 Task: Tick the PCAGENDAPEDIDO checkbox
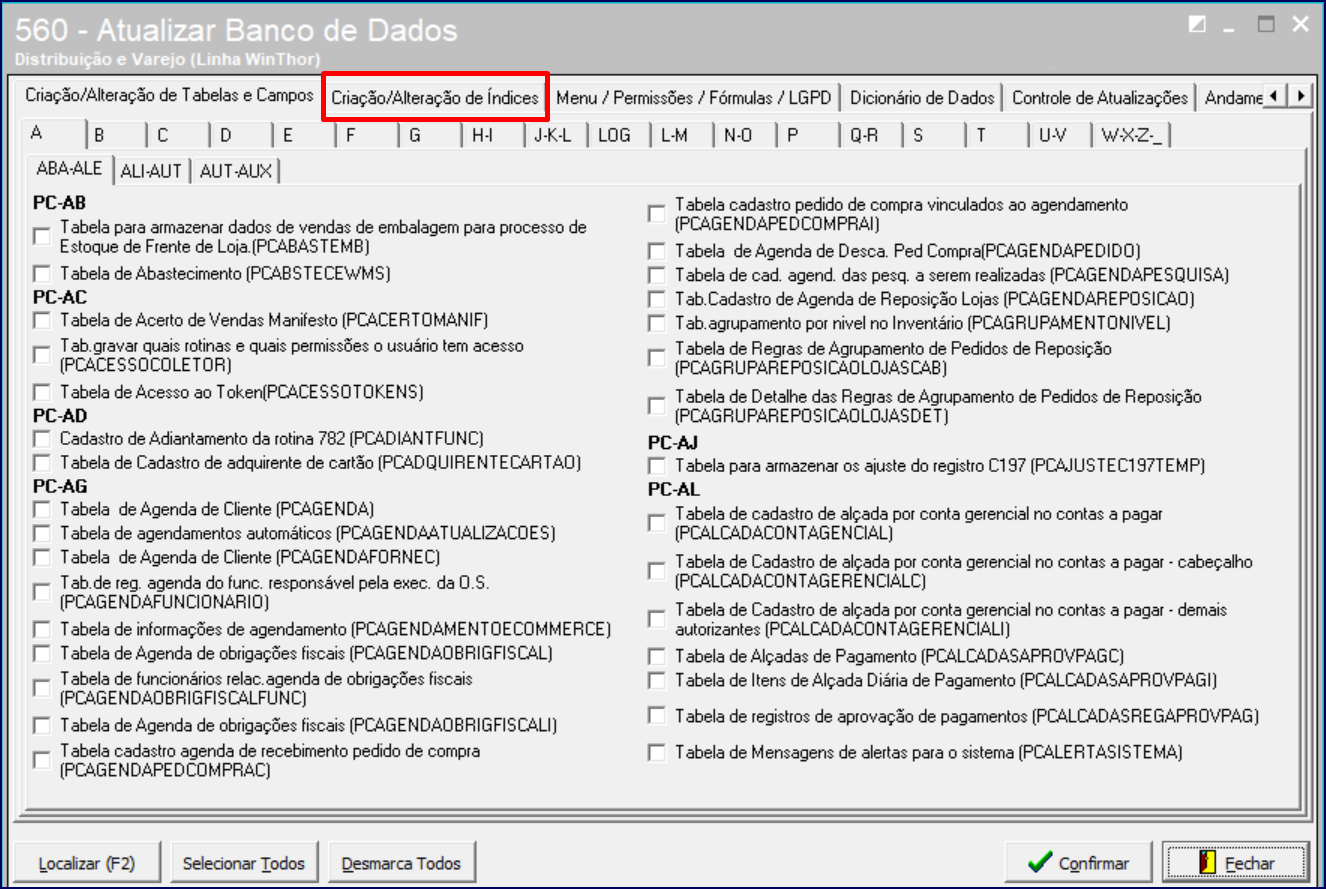tap(656, 251)
